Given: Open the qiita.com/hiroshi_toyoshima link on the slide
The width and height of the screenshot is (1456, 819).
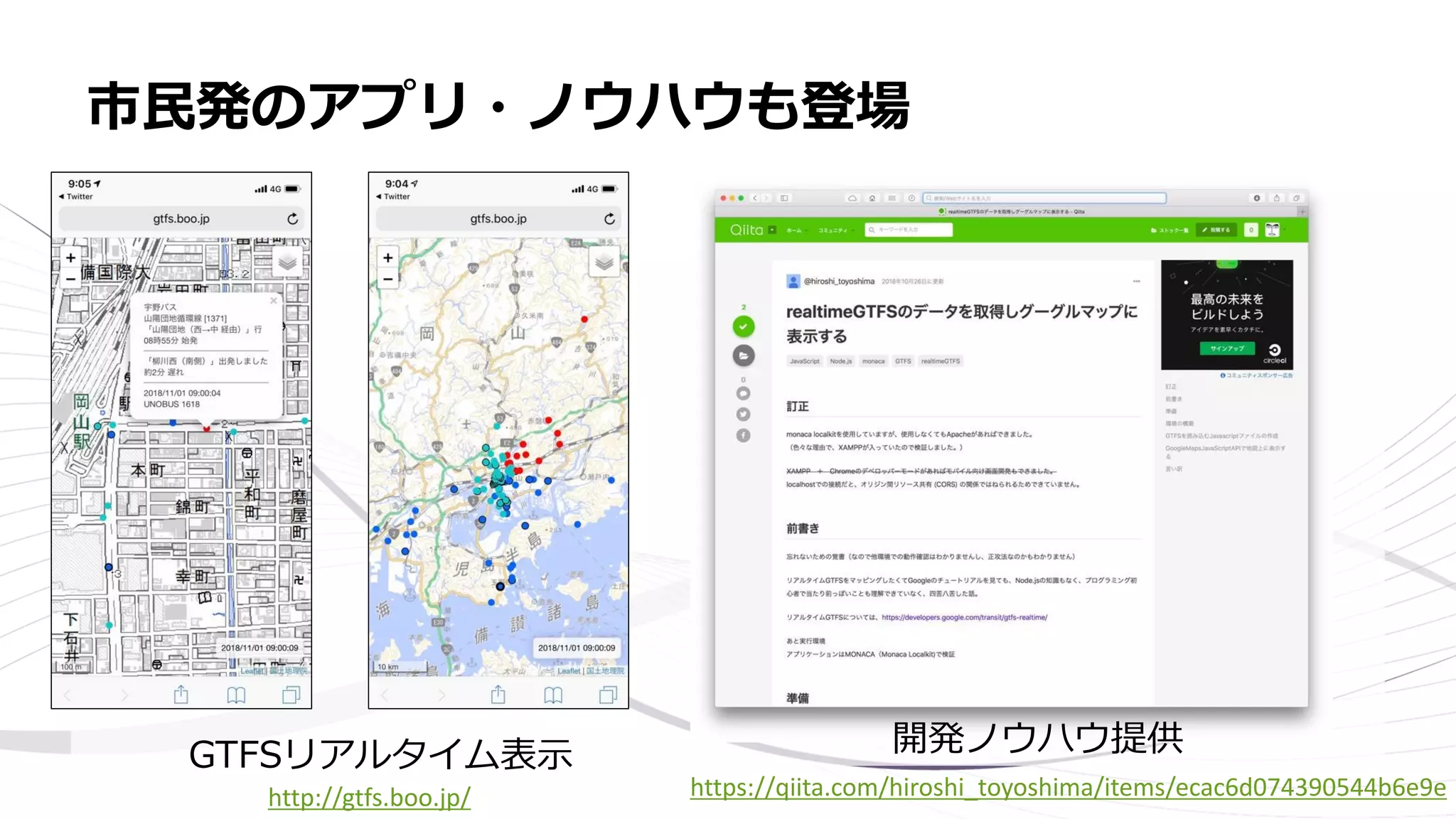Looking at the screenshot, I should (x=1068, y=788).
